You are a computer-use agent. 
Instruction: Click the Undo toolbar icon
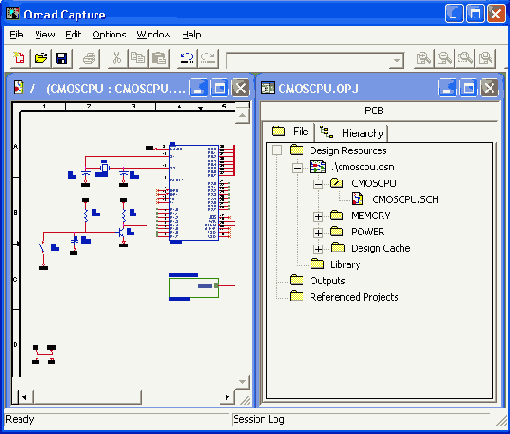click(x=187, y=58)
